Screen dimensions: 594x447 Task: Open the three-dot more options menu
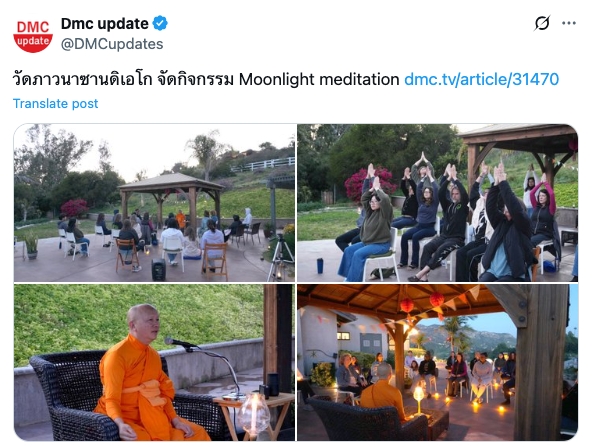coord(569,23)
